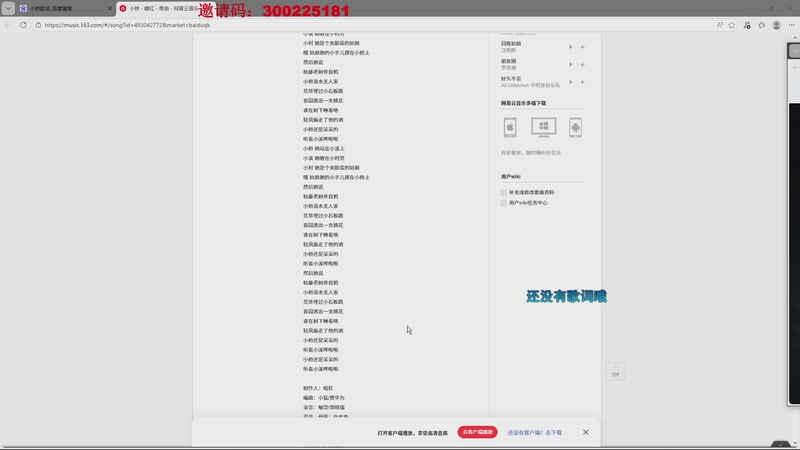Screen dimensions: 800x450
Task: Reload the current page
Action: tap(23, 25)
